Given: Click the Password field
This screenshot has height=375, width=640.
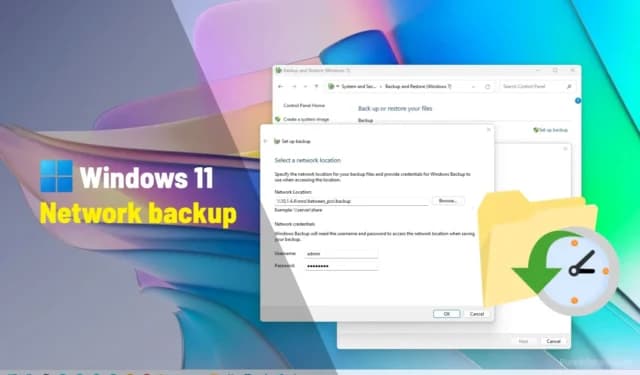Looking at the screenshot, I should coord(341,266).
